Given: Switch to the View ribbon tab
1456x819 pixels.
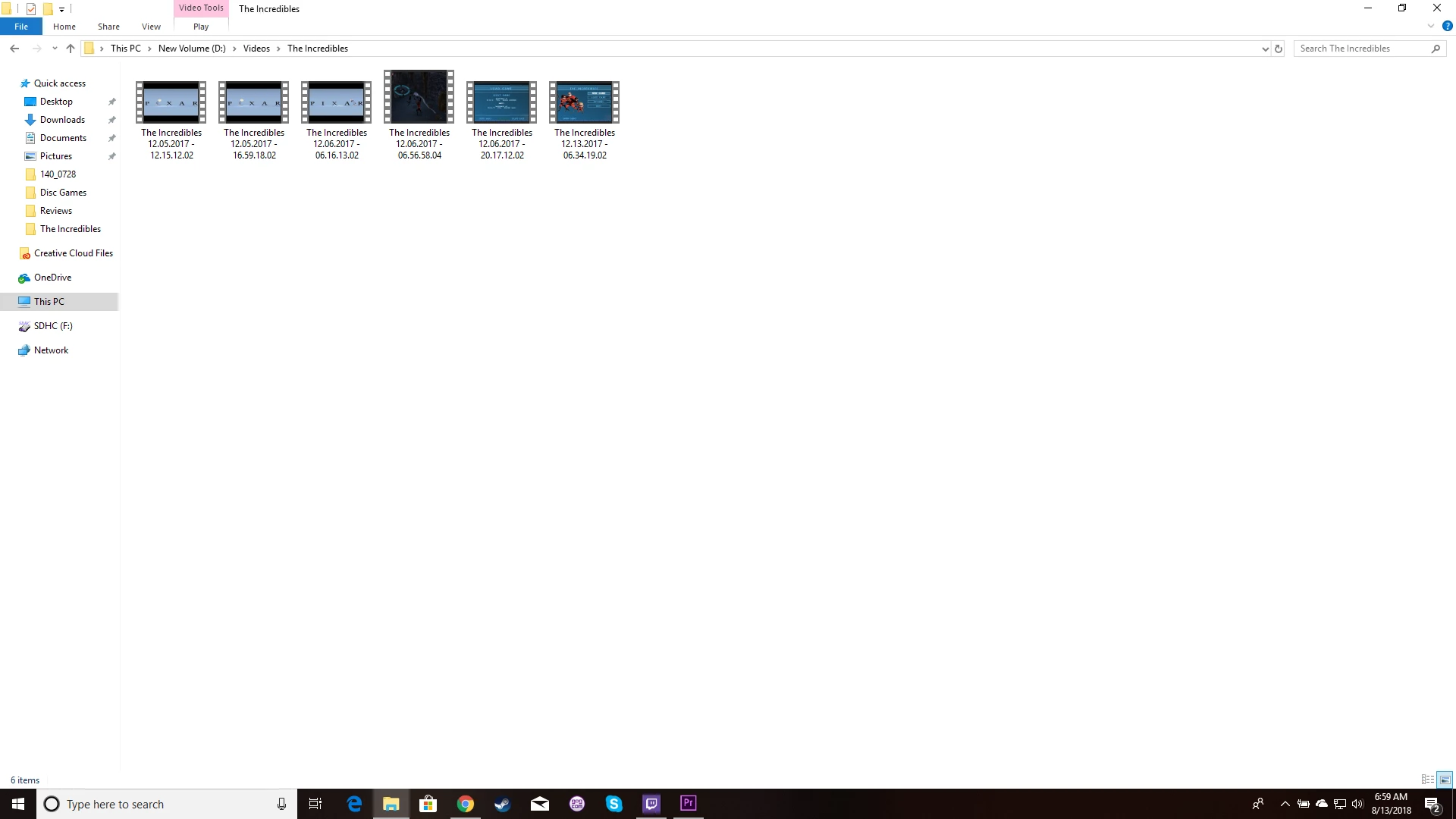Looking at the screenshot, I should 151,27.
